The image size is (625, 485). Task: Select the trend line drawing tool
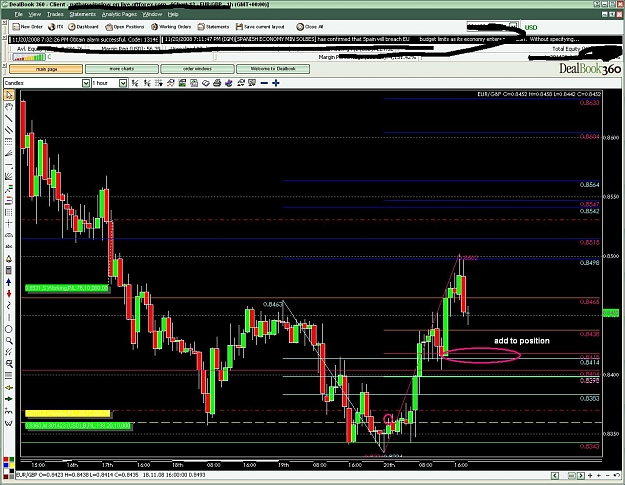9,118
